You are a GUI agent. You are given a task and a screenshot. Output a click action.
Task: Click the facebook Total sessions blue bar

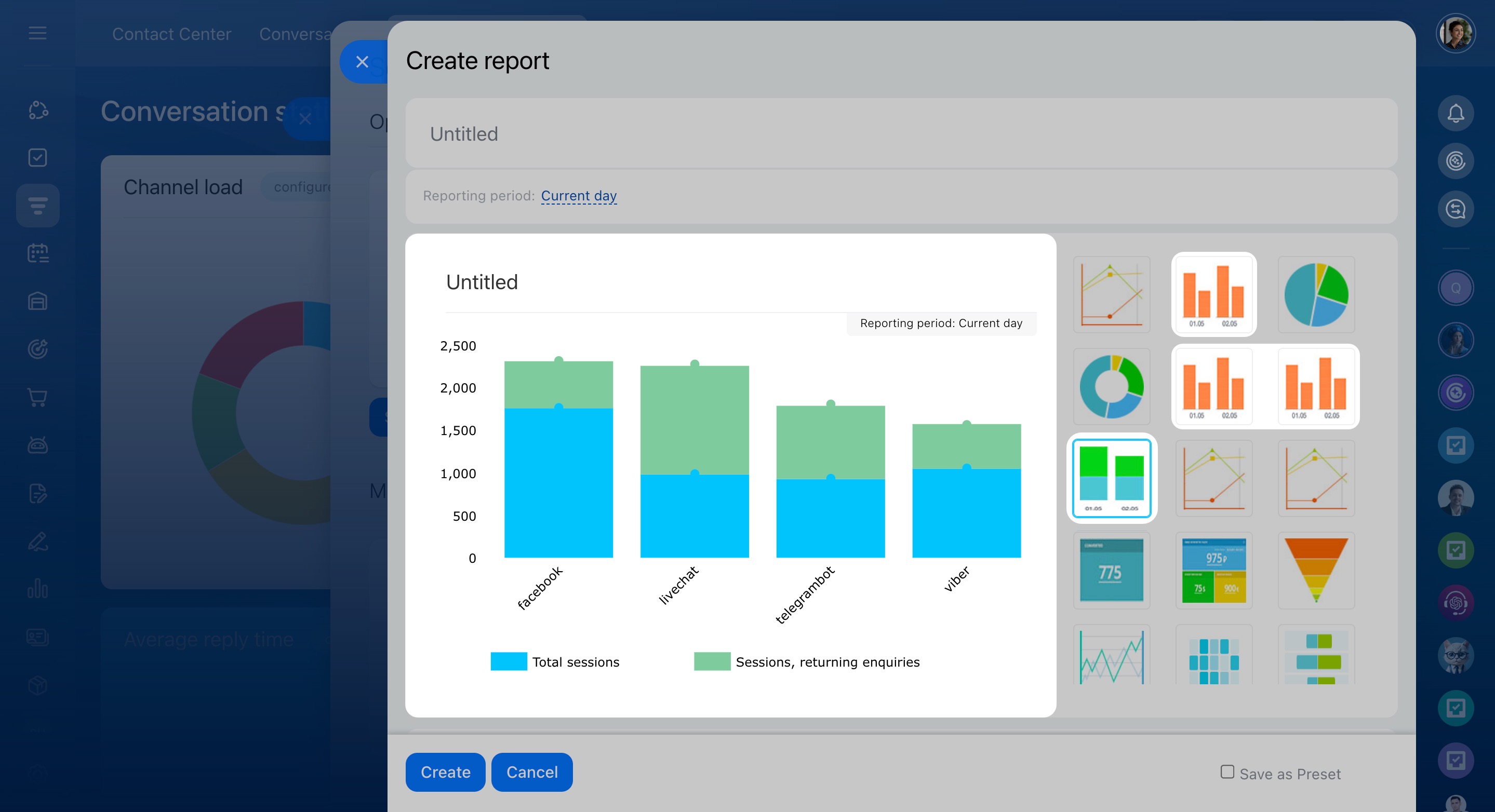[558, 483]
